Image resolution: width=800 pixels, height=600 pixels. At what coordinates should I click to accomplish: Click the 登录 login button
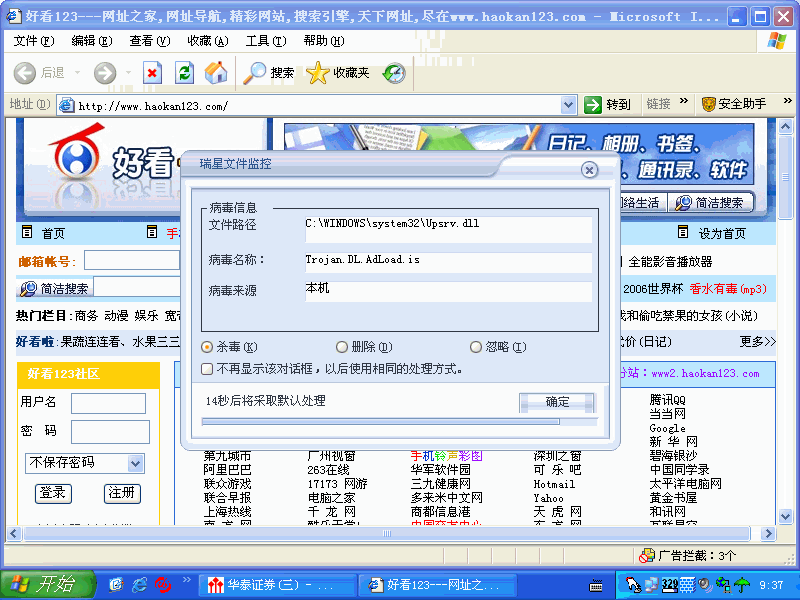pyautogui.click(x=53, y=493)
